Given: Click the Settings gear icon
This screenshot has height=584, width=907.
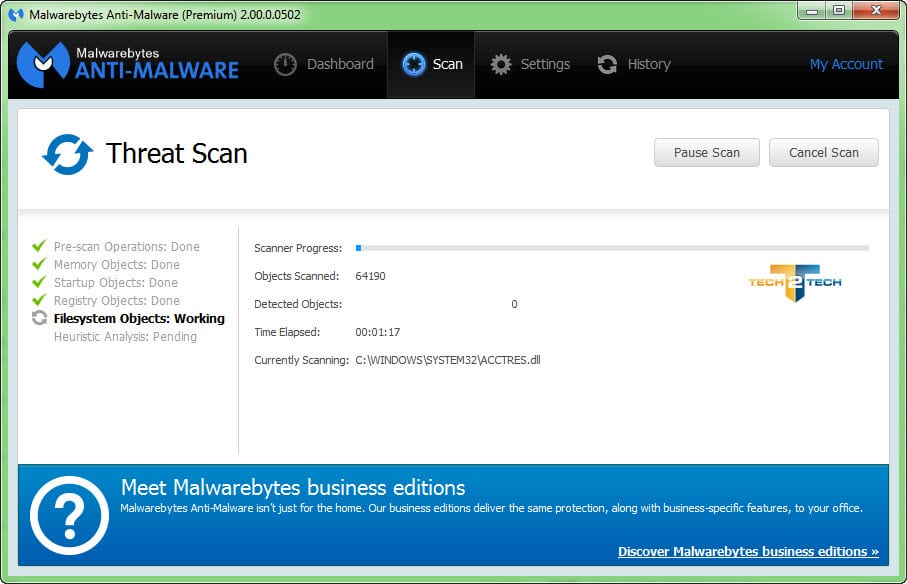Looking at the screenshot, I should point(501,64).
